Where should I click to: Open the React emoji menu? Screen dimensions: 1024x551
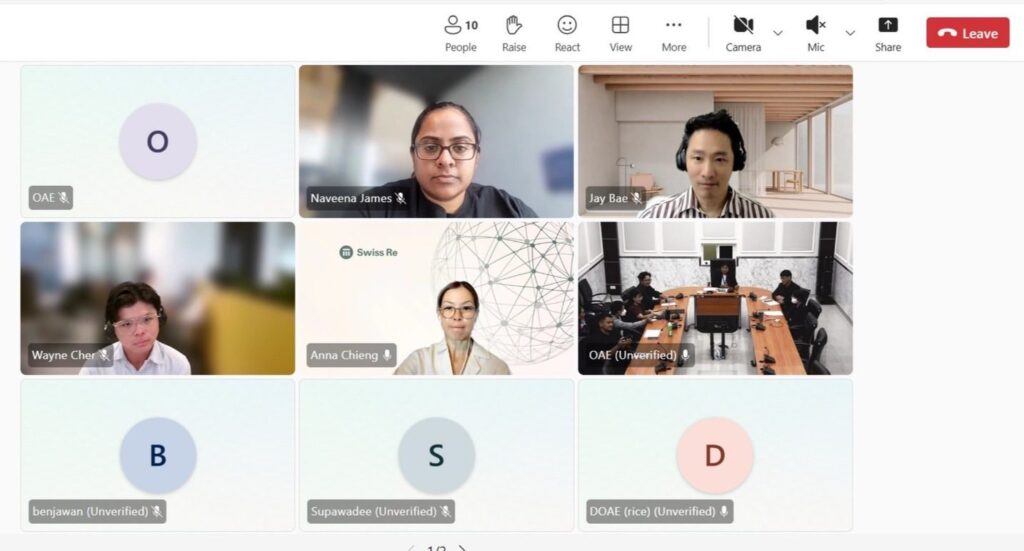[x=567, y=33]
